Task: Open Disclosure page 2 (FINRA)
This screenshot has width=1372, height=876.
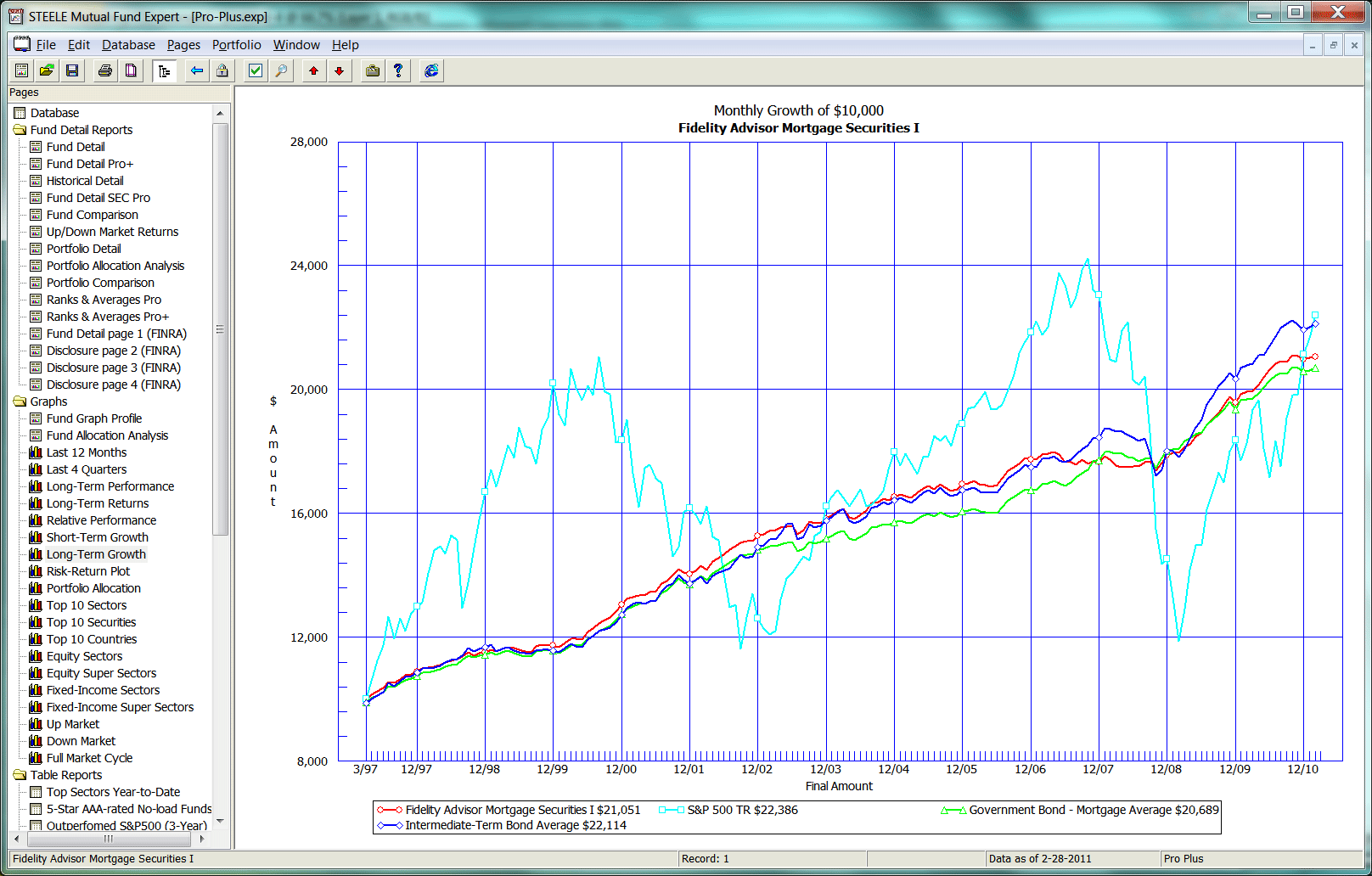Action: pyautogui.click(x=114, y=351)
